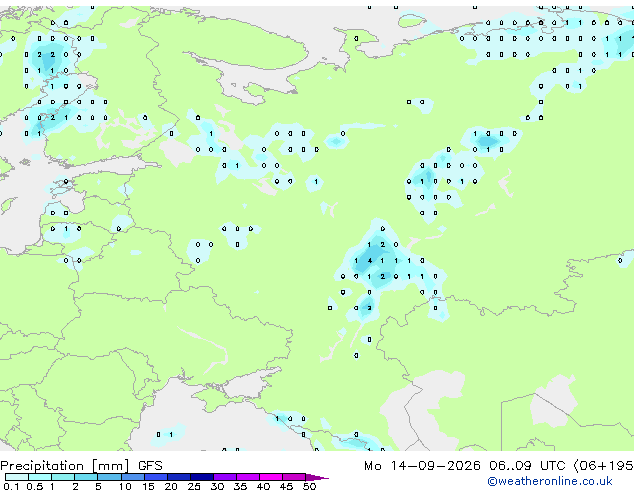This screenshot has height=490, width=634.
Task: Pick the 2–5 mm legend color box
Action: click(x=86, y=477)
